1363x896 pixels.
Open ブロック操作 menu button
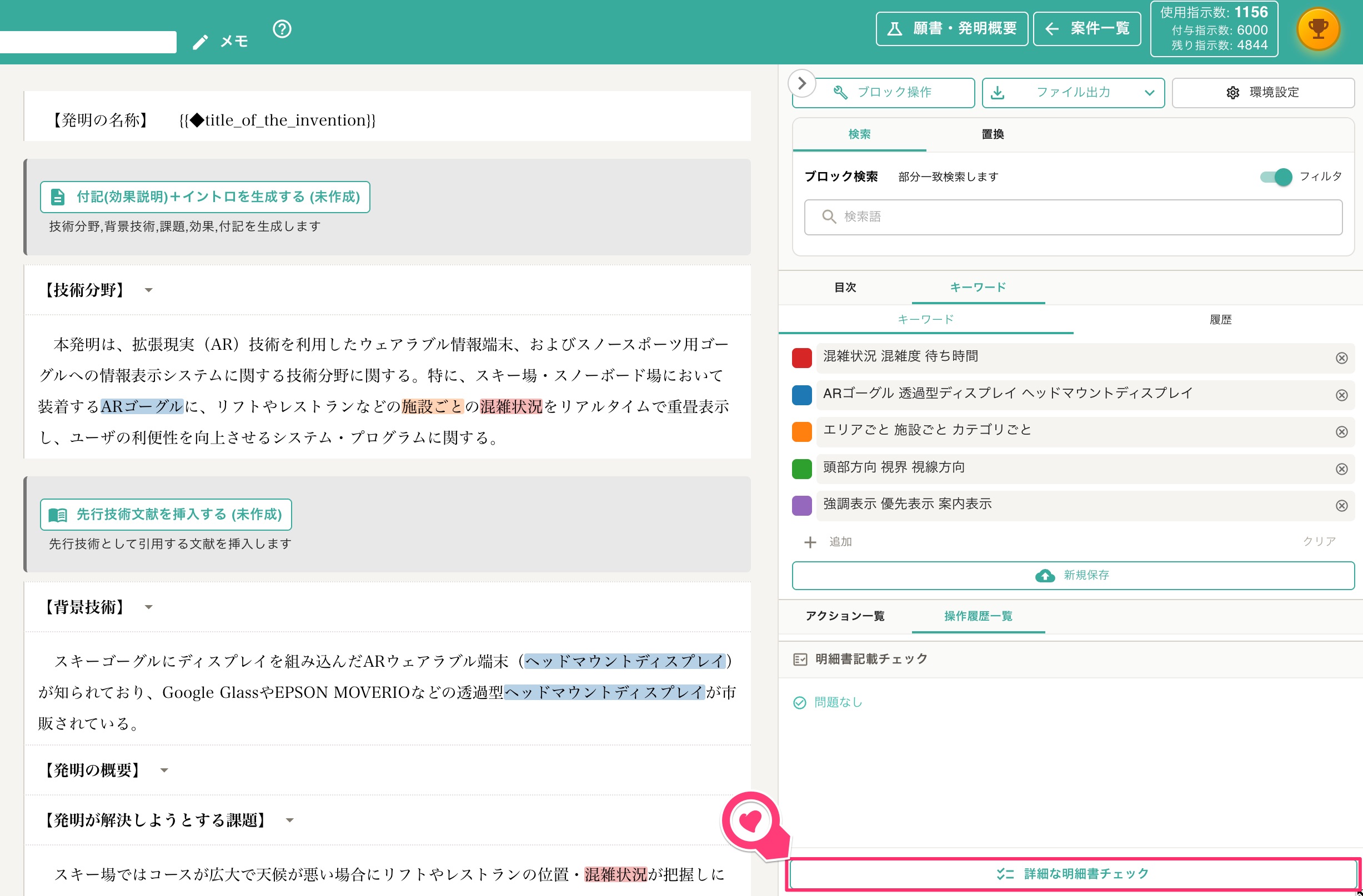click(883, 93)
